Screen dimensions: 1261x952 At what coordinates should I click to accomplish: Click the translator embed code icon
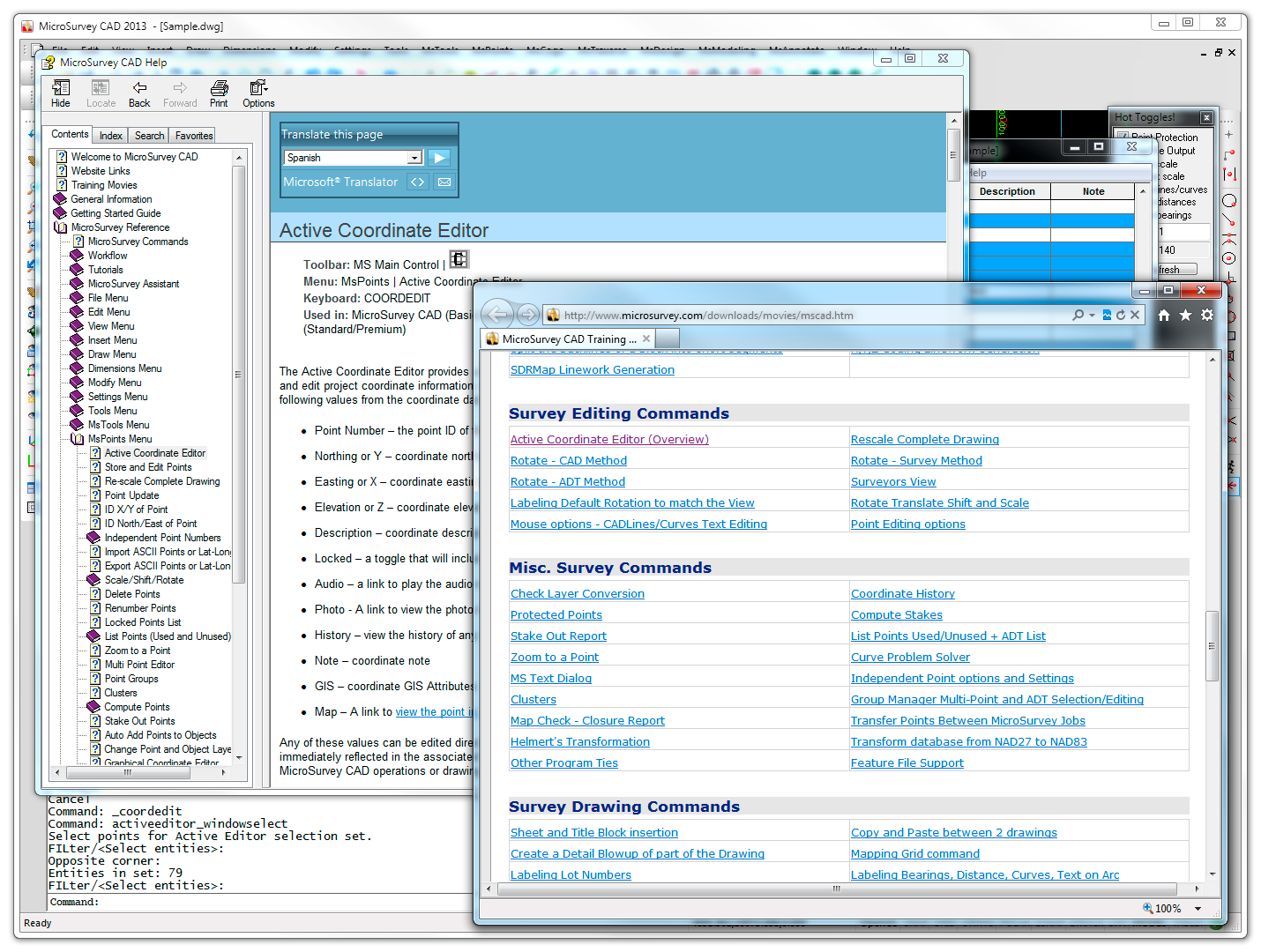[x=418, y=182]
